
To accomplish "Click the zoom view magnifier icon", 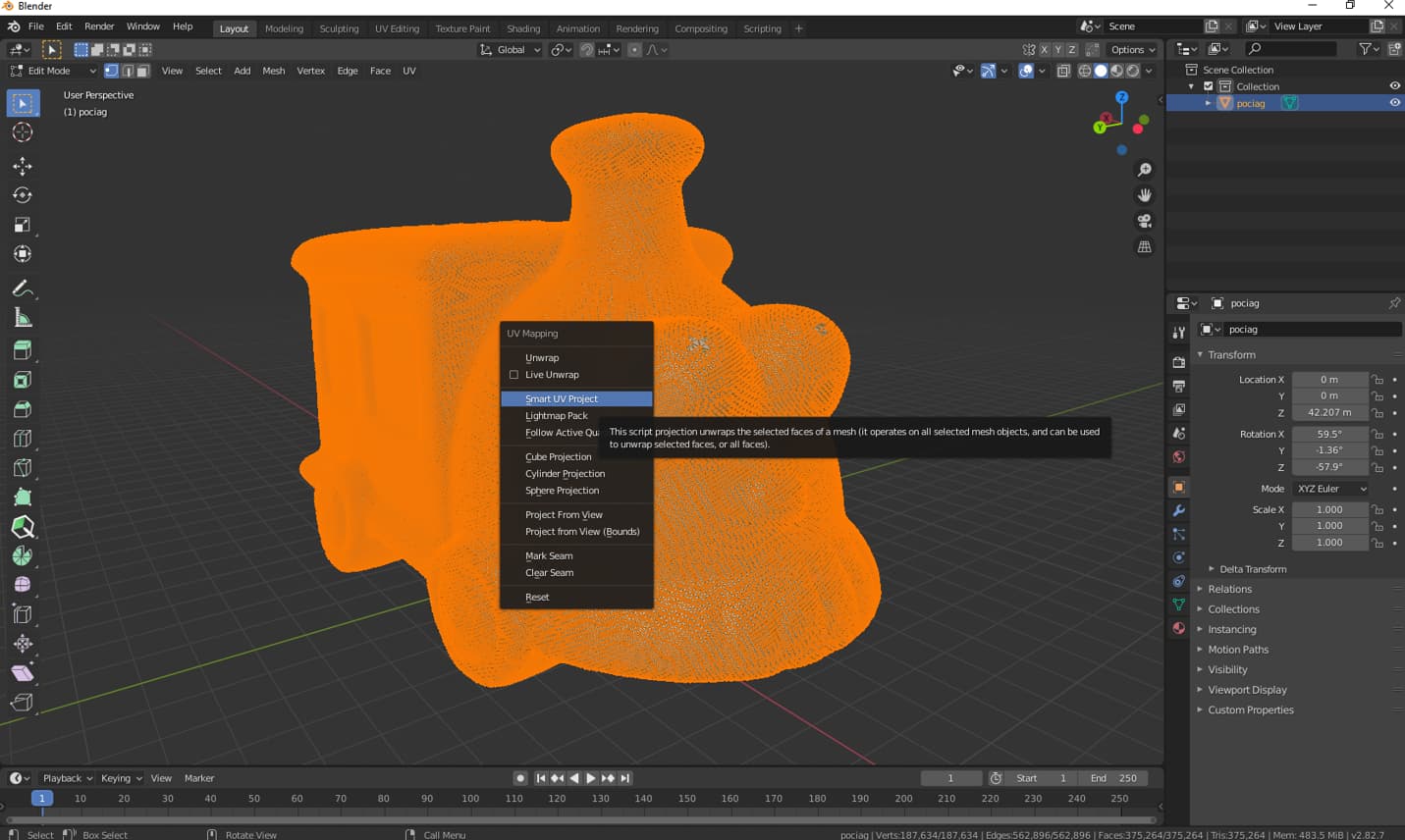I will click(x=1145, y=171).
